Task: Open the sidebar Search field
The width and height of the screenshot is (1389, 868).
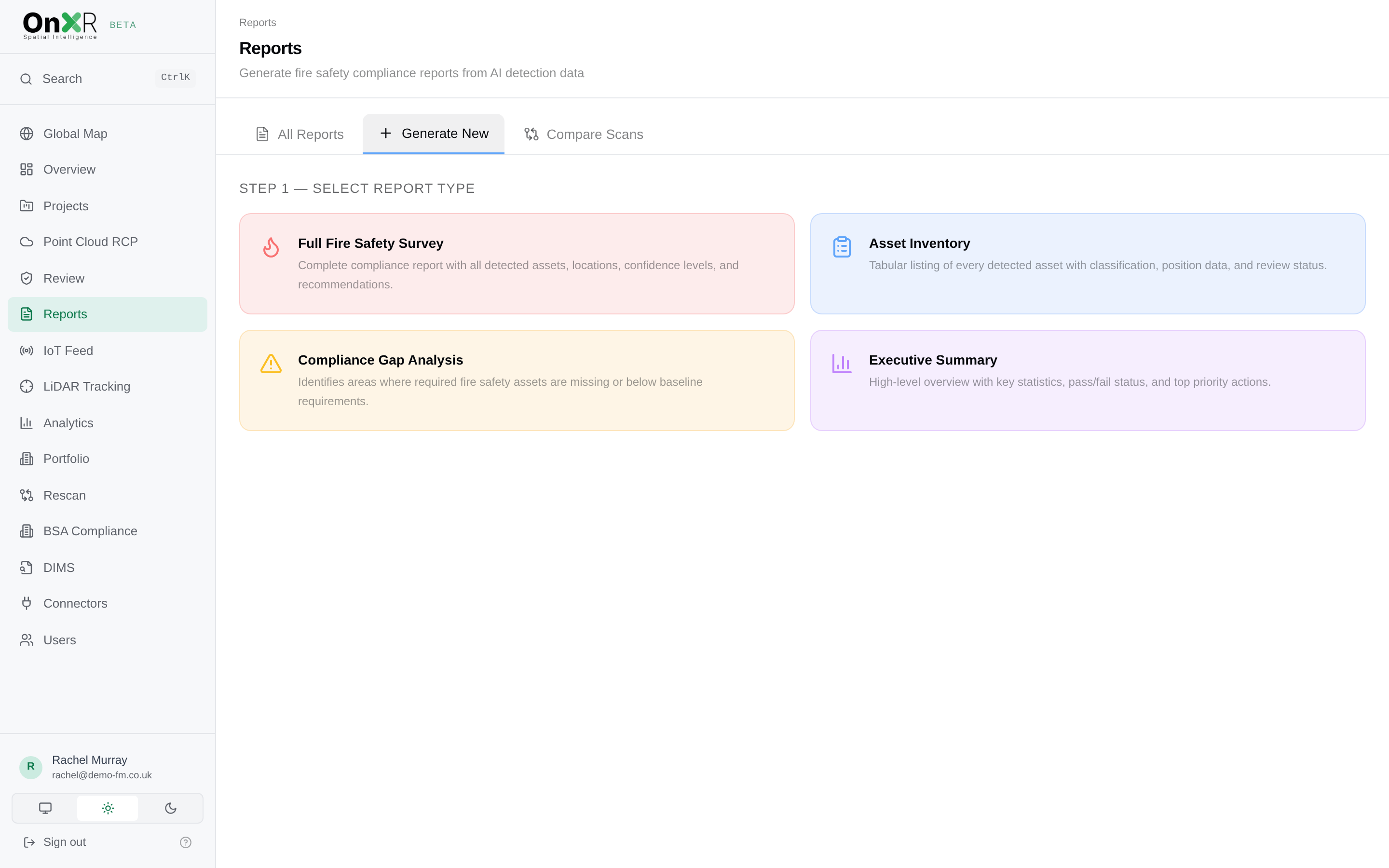Action: coord(108,79)
